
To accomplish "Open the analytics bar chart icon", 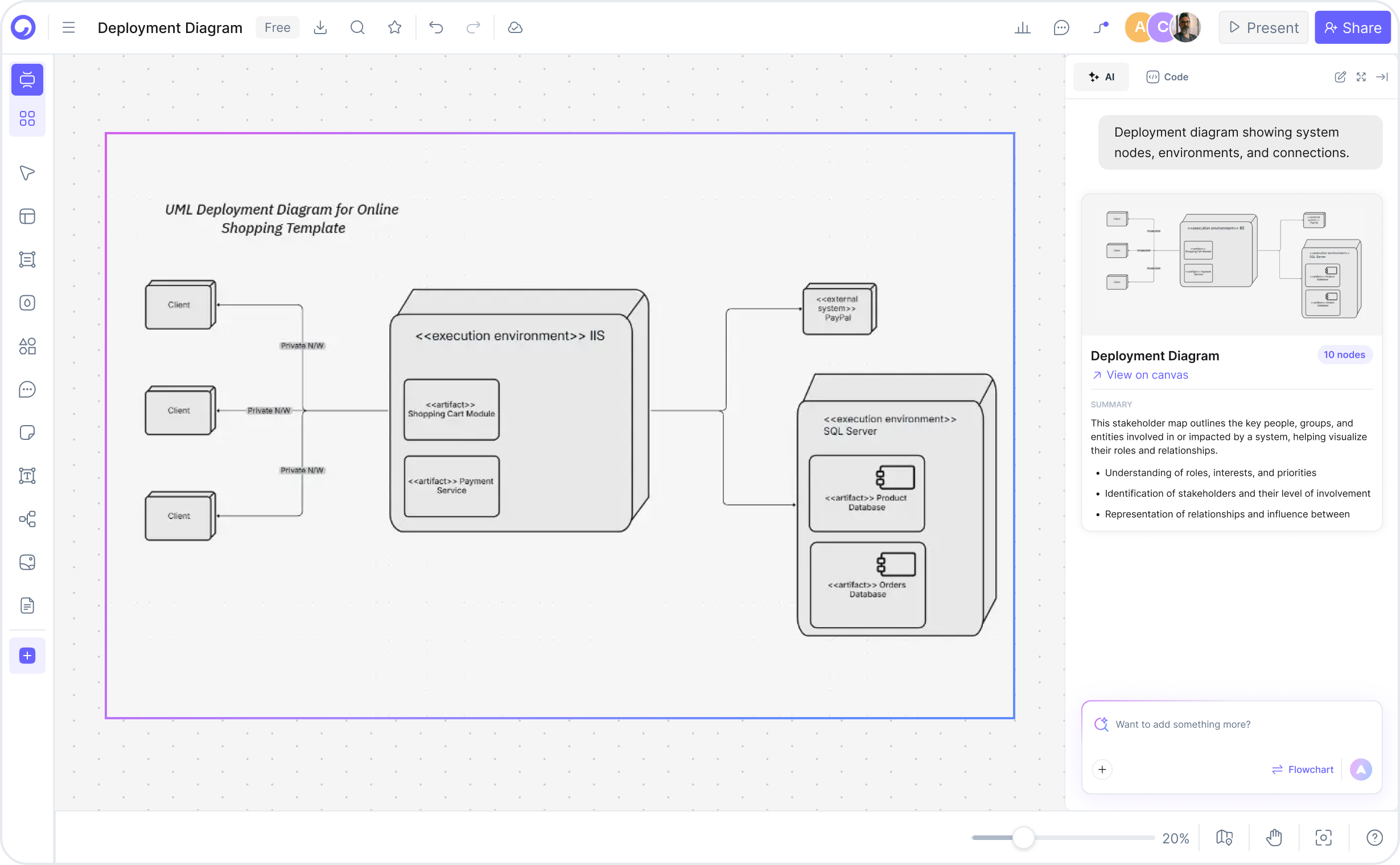I will [x=1022, y=27].
